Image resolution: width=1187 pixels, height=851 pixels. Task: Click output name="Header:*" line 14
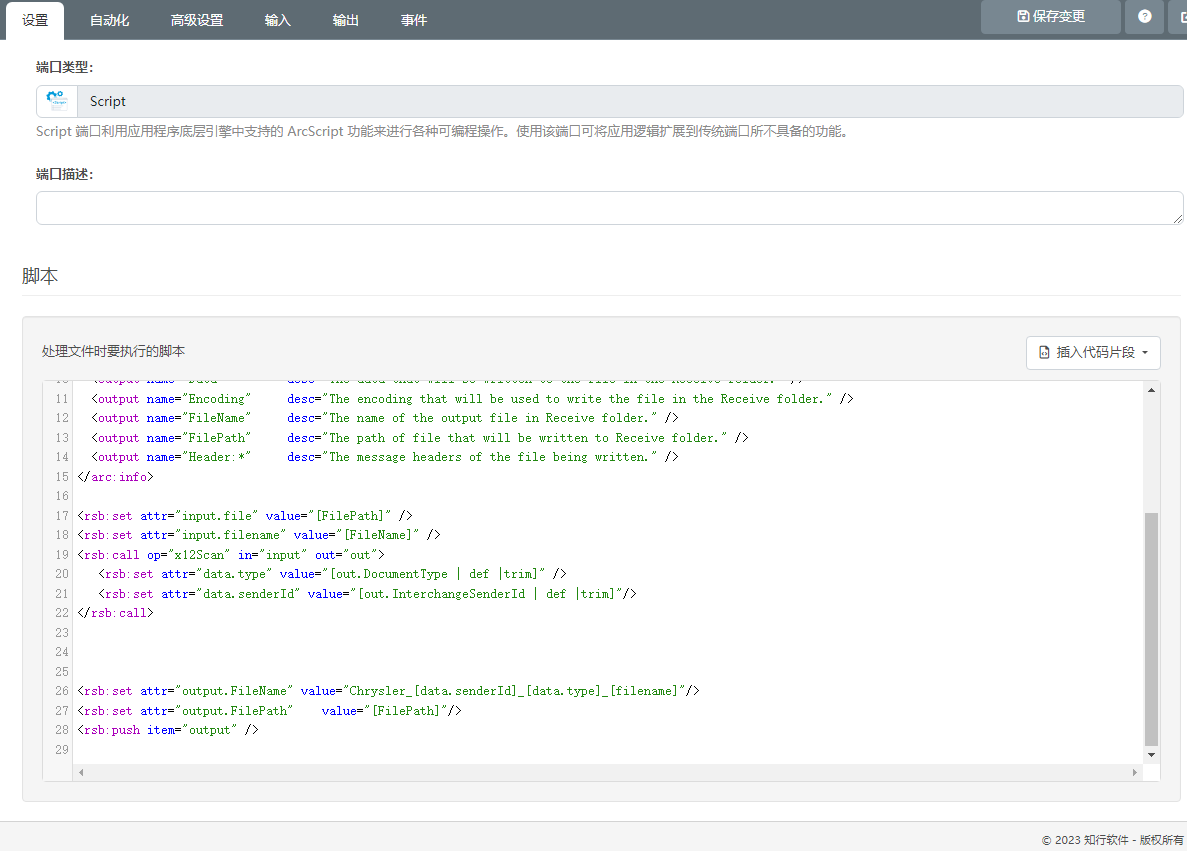point(385,457)
